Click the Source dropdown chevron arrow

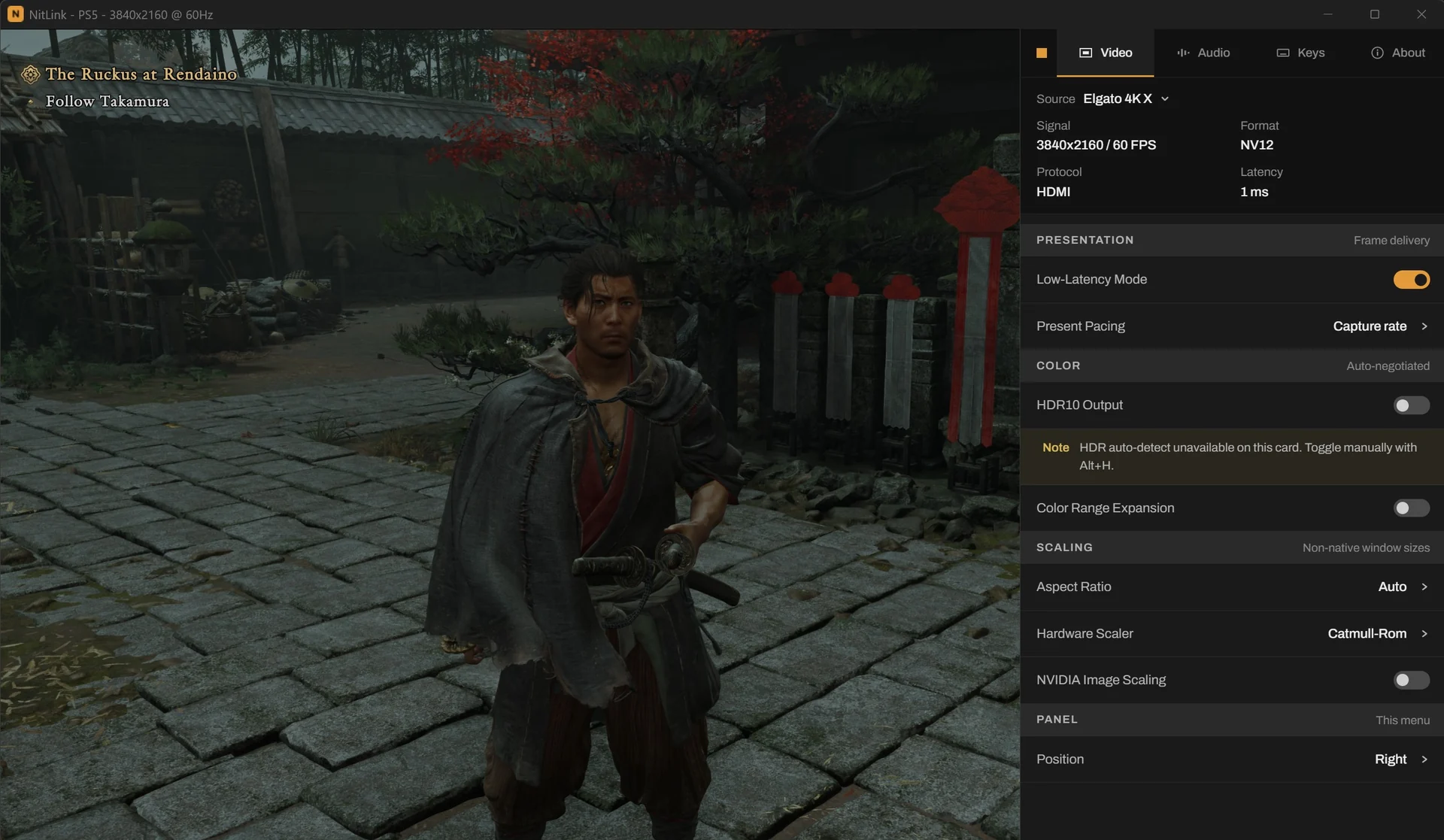(x=1164, y=99)
